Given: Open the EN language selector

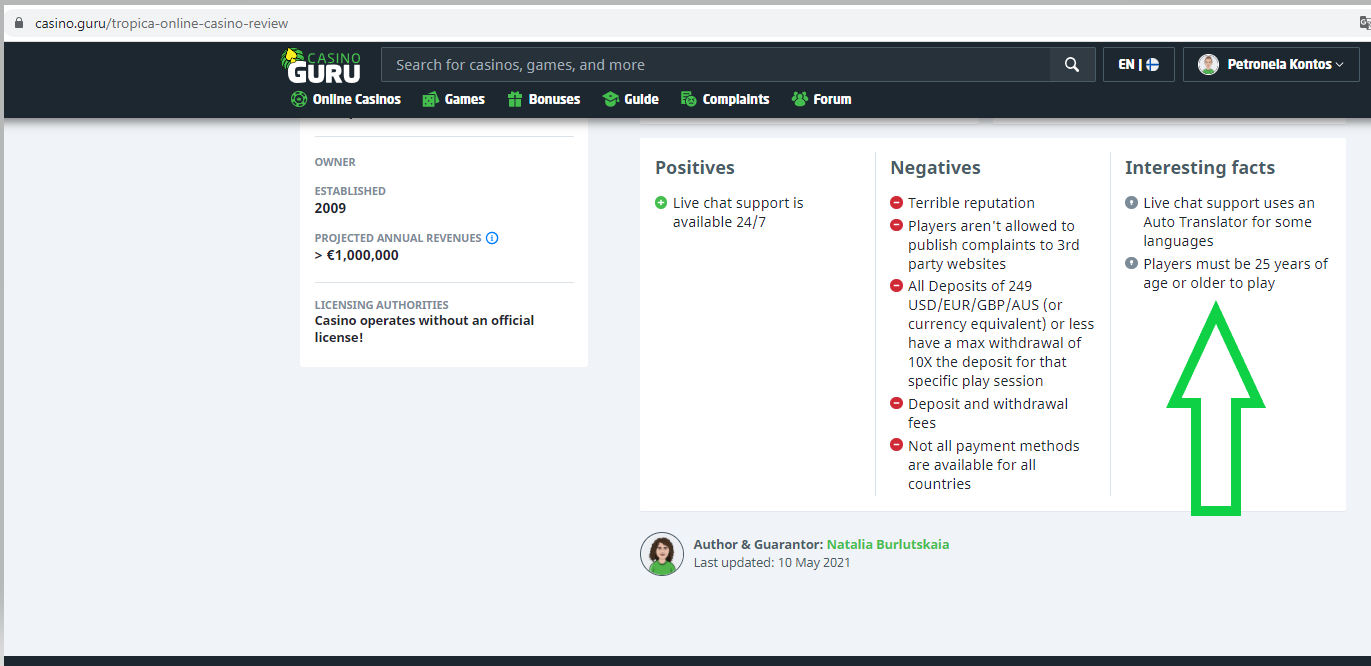Looking at the screenshot, I should [1138, 65].
